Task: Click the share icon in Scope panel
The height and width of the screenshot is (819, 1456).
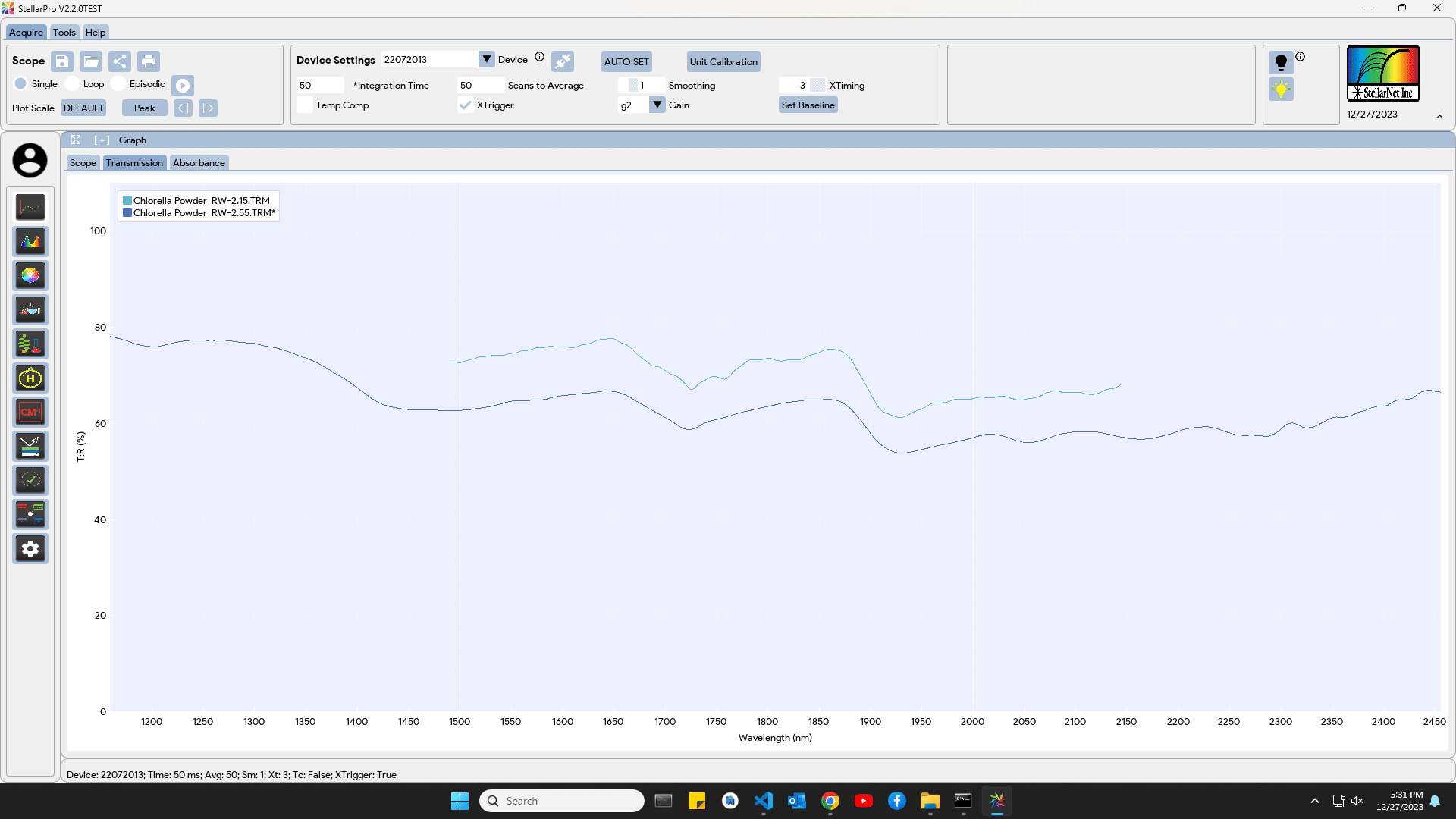Action: coord(120,61)
